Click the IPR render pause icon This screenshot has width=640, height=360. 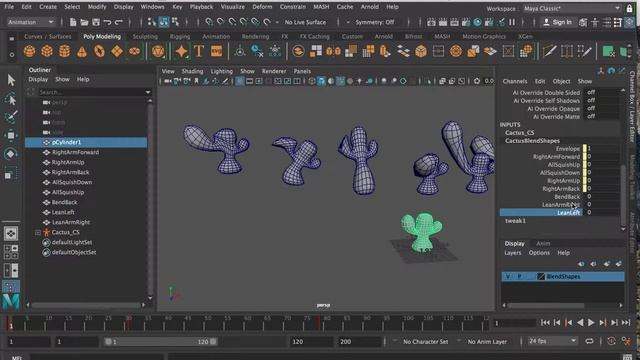tap(512, 22)
